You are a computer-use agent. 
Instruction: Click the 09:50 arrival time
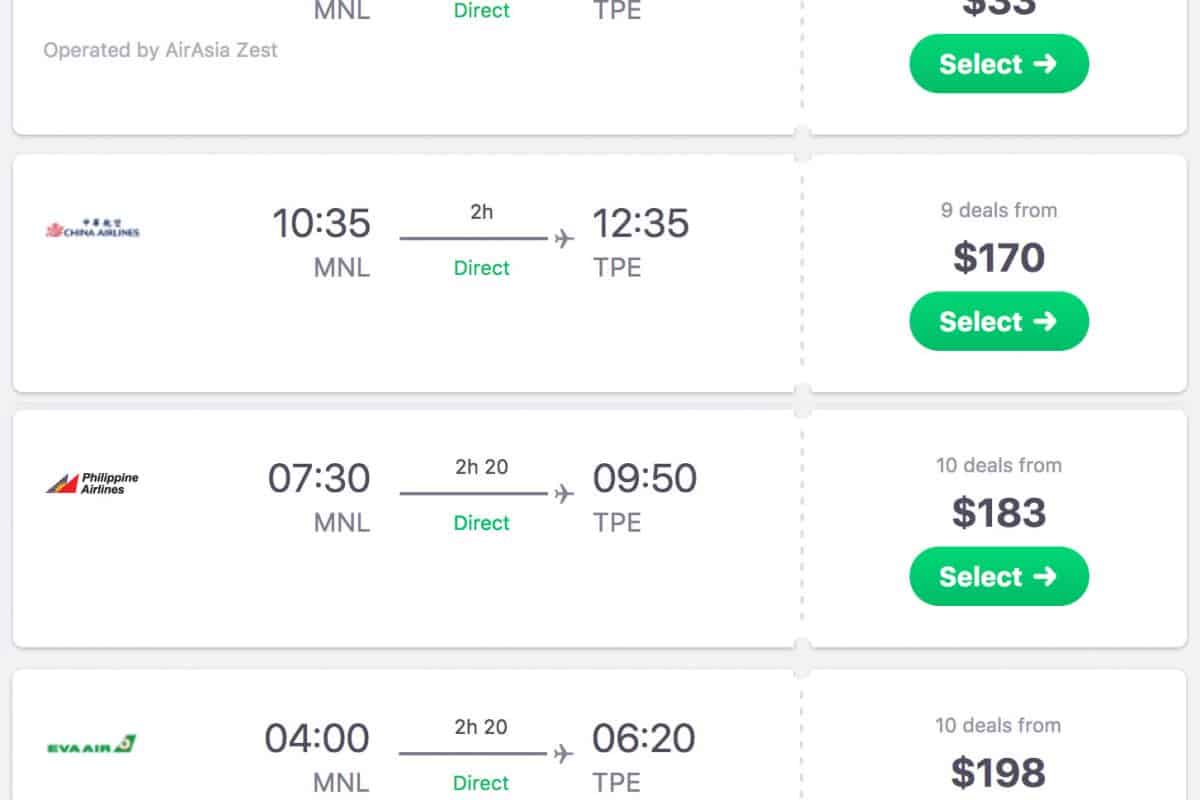click(644, 478)
